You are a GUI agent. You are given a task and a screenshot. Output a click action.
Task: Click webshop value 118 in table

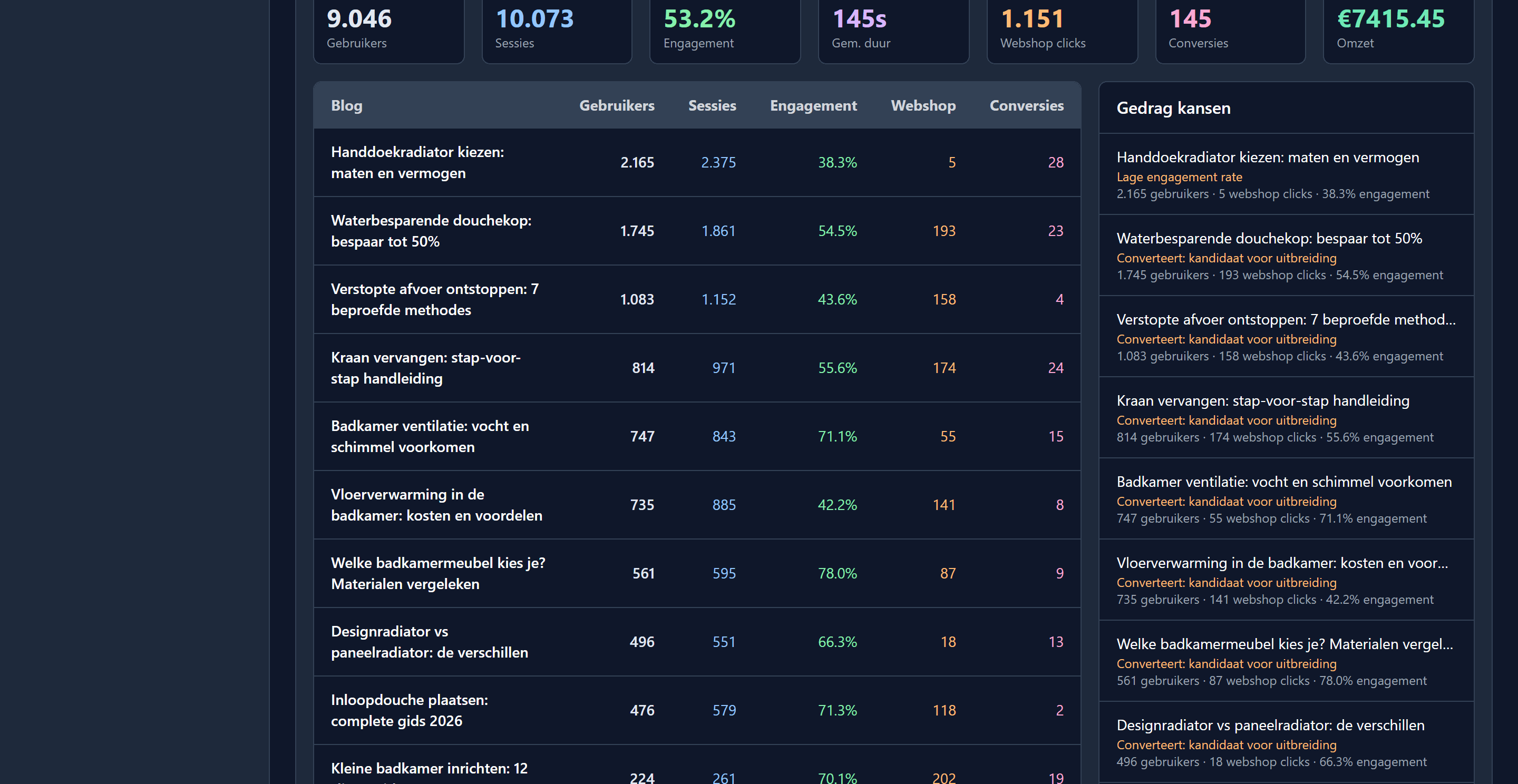tap(944, 710)
